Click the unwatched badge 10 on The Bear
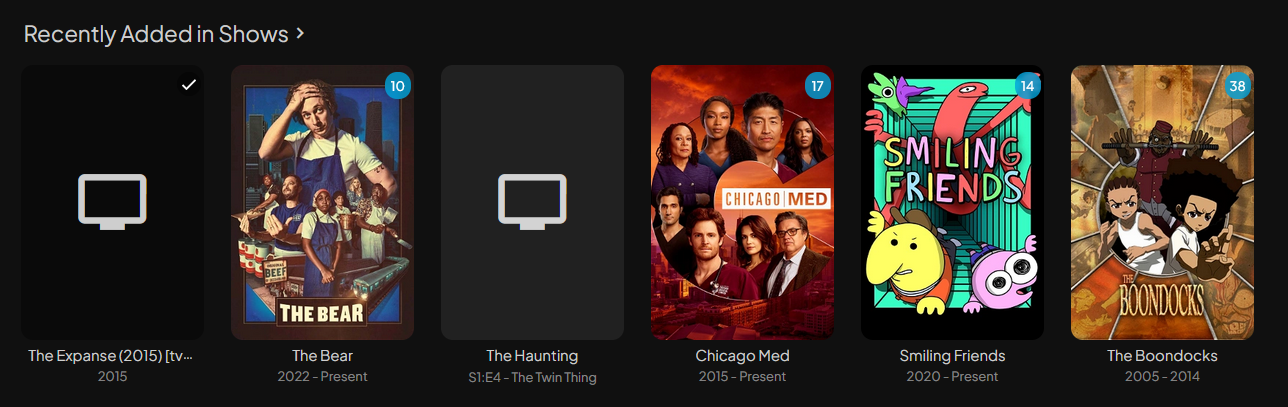 [398, 86]
